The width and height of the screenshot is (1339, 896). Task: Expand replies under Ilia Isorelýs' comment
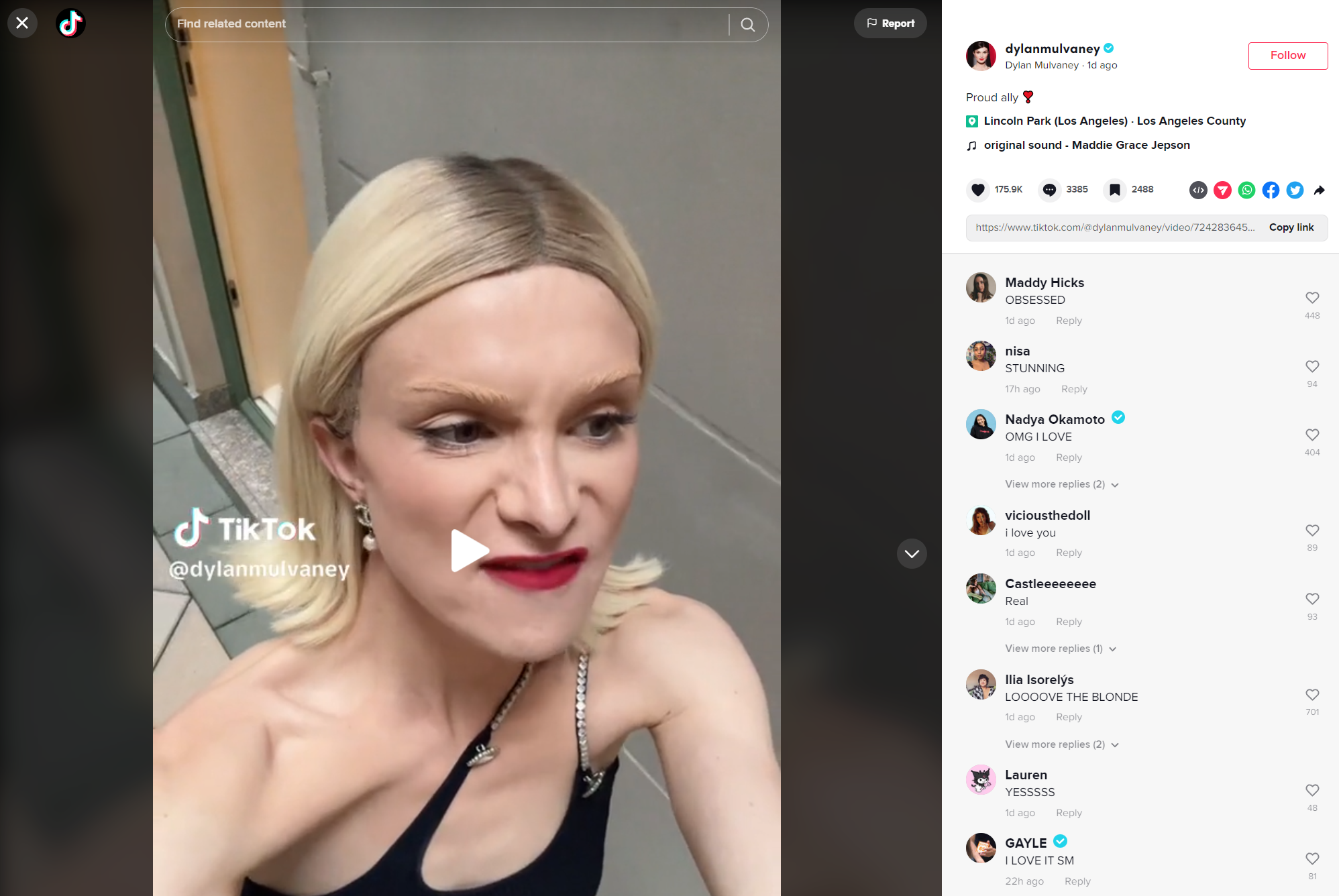pyautogui.click(x=1062, y=744)
